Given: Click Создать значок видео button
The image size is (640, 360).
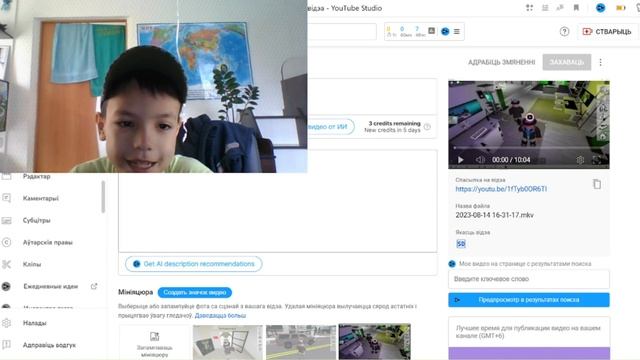Looking at the screenshot, I should (x=195, y=292).
